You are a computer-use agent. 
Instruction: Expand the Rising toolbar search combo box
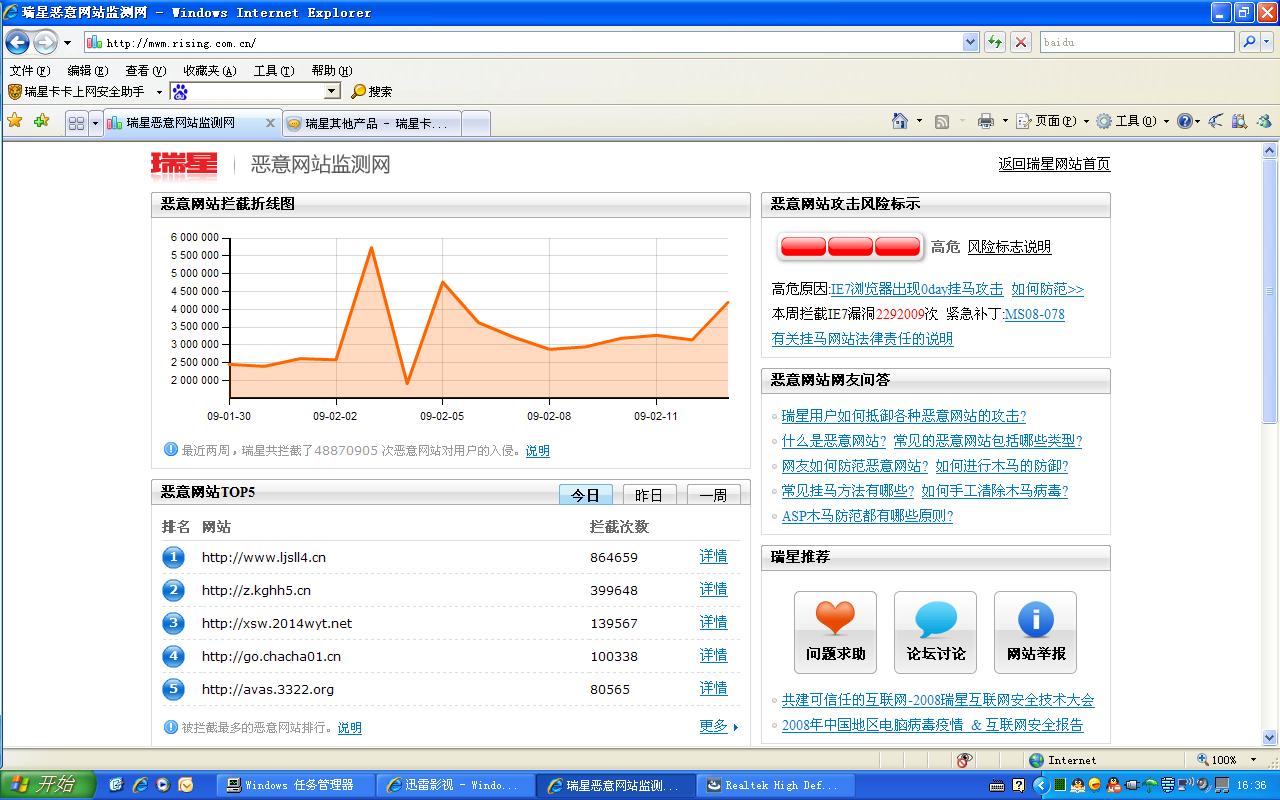coord(333,91)
